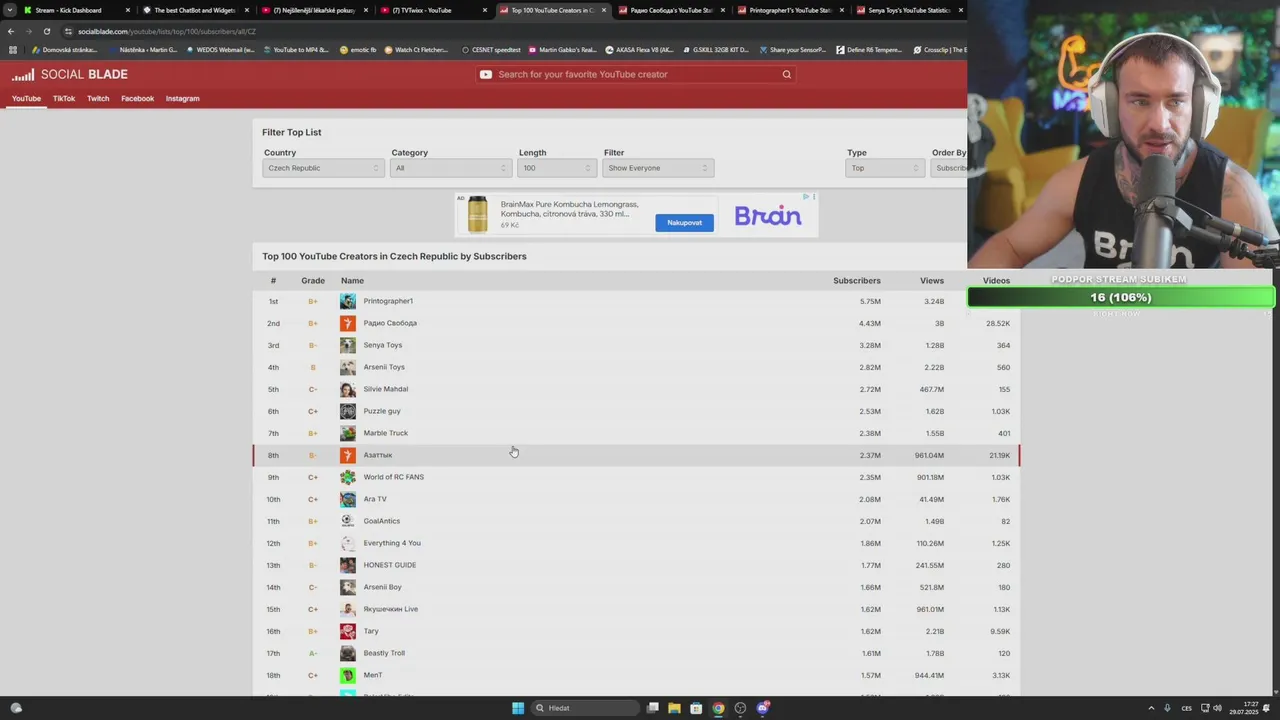
Task: Click the Senya Toys avatar
Action: pos(348,345)
